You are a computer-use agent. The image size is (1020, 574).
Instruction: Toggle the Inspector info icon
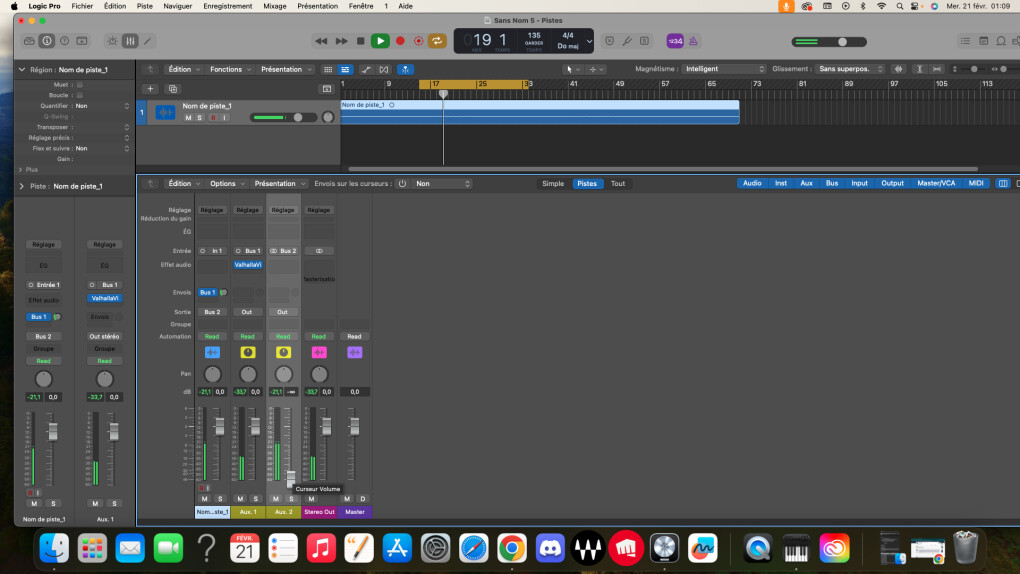coord(47,41)
